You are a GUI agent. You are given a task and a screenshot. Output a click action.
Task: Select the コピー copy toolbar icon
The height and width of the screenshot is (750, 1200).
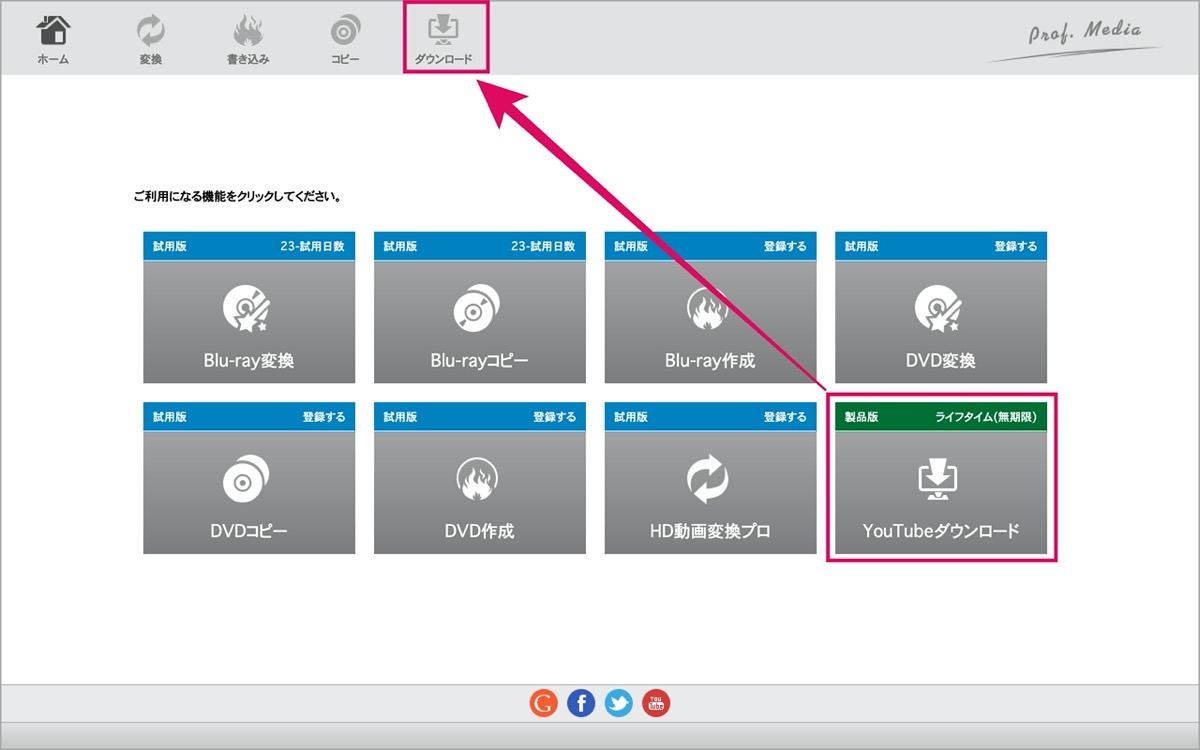coord(345,39)
